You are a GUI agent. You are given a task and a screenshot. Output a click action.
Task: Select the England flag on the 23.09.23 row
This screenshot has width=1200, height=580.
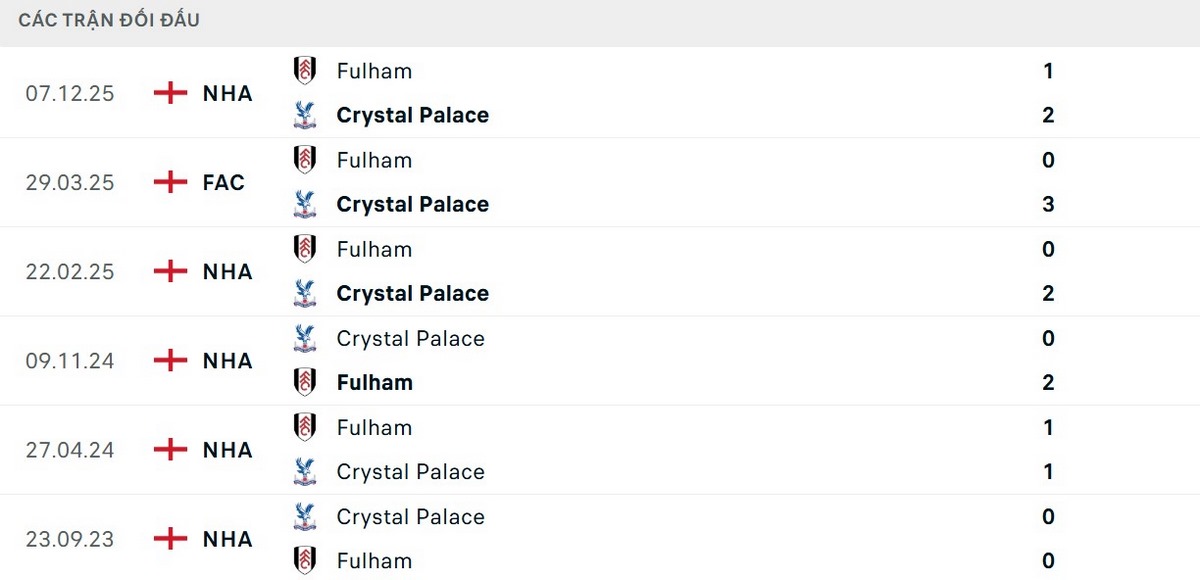(170, 539)
